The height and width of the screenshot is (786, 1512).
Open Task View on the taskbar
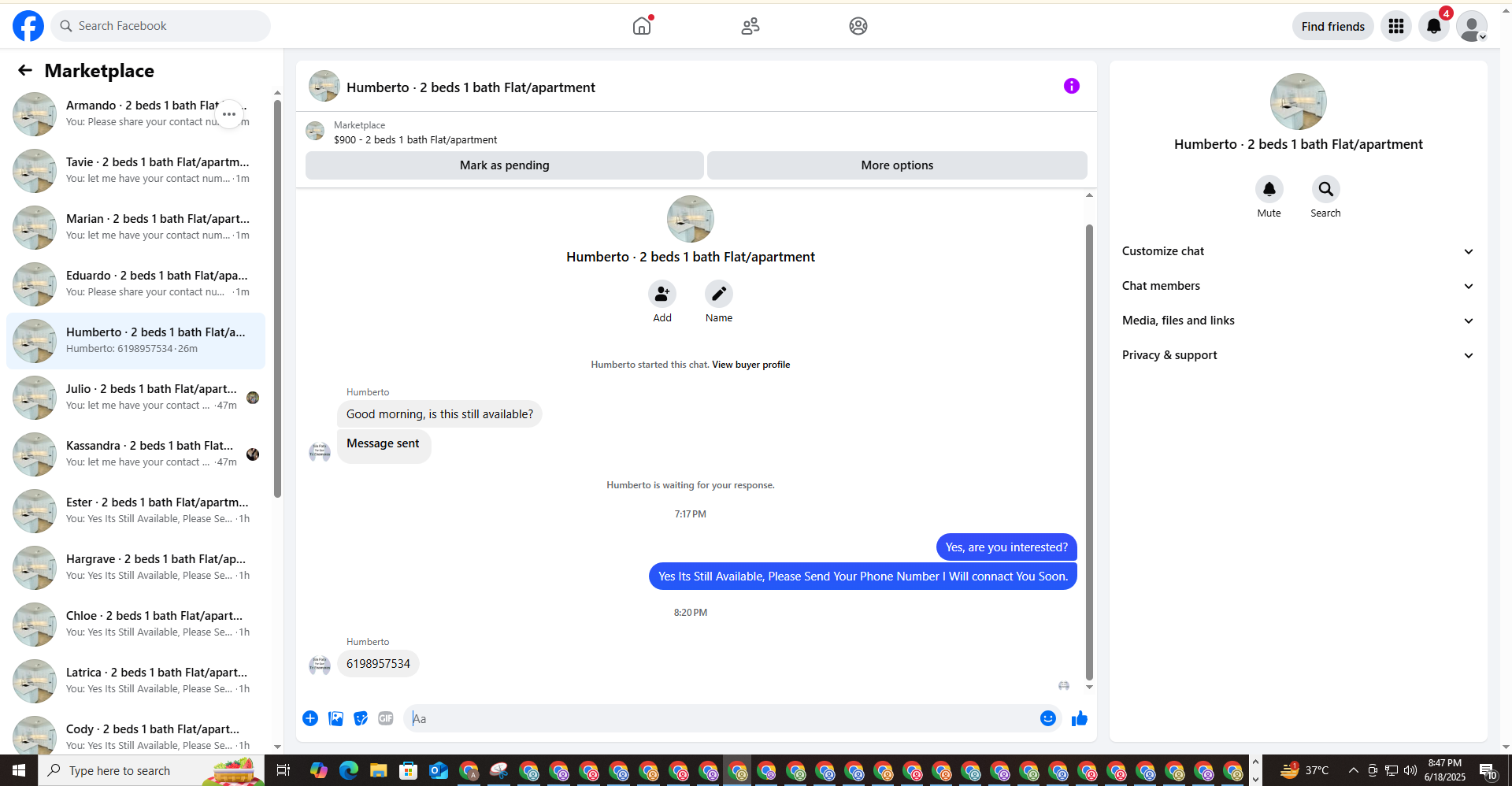283,770
